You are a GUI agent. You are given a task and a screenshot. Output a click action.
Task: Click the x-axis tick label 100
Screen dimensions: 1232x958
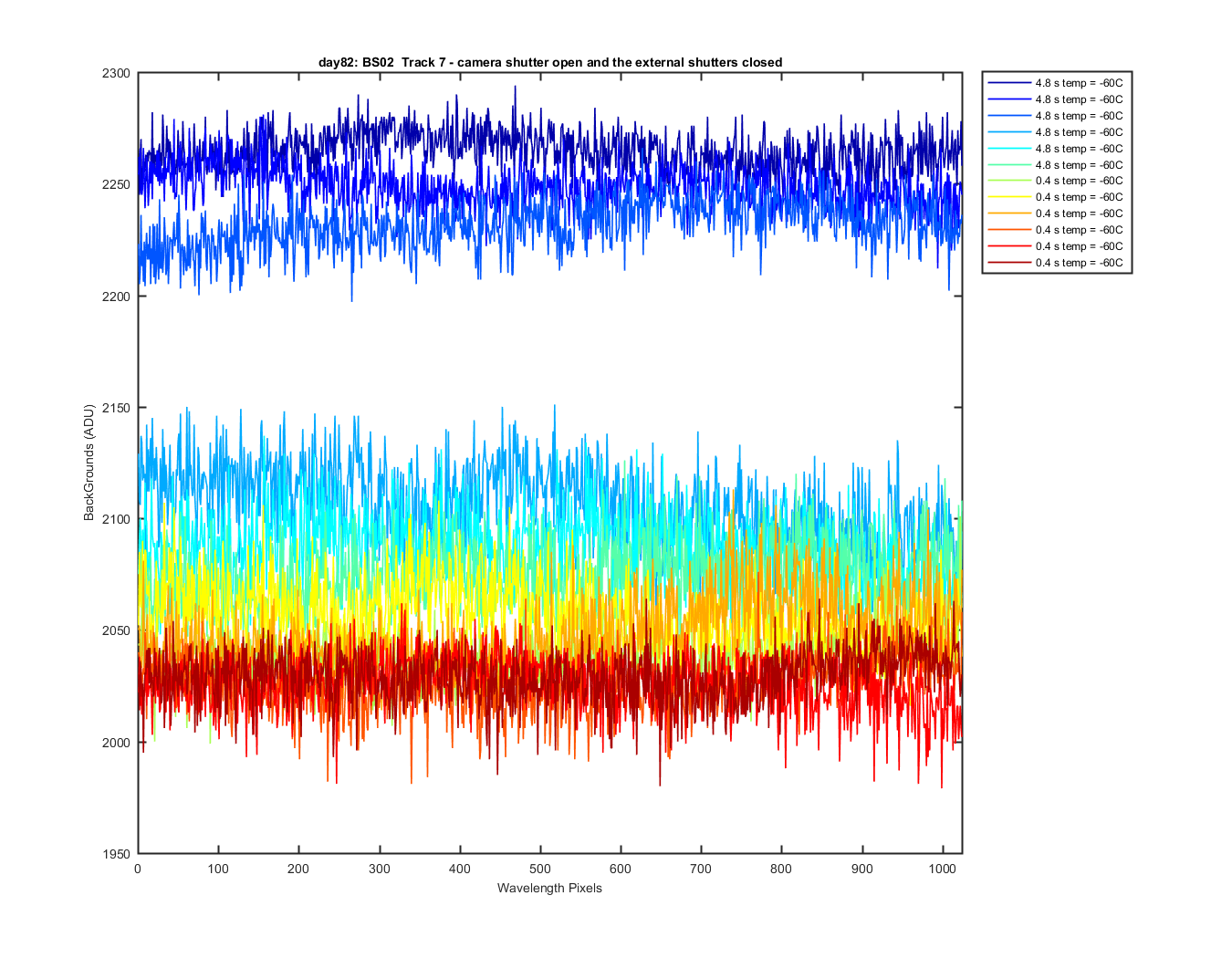(218, 869)
